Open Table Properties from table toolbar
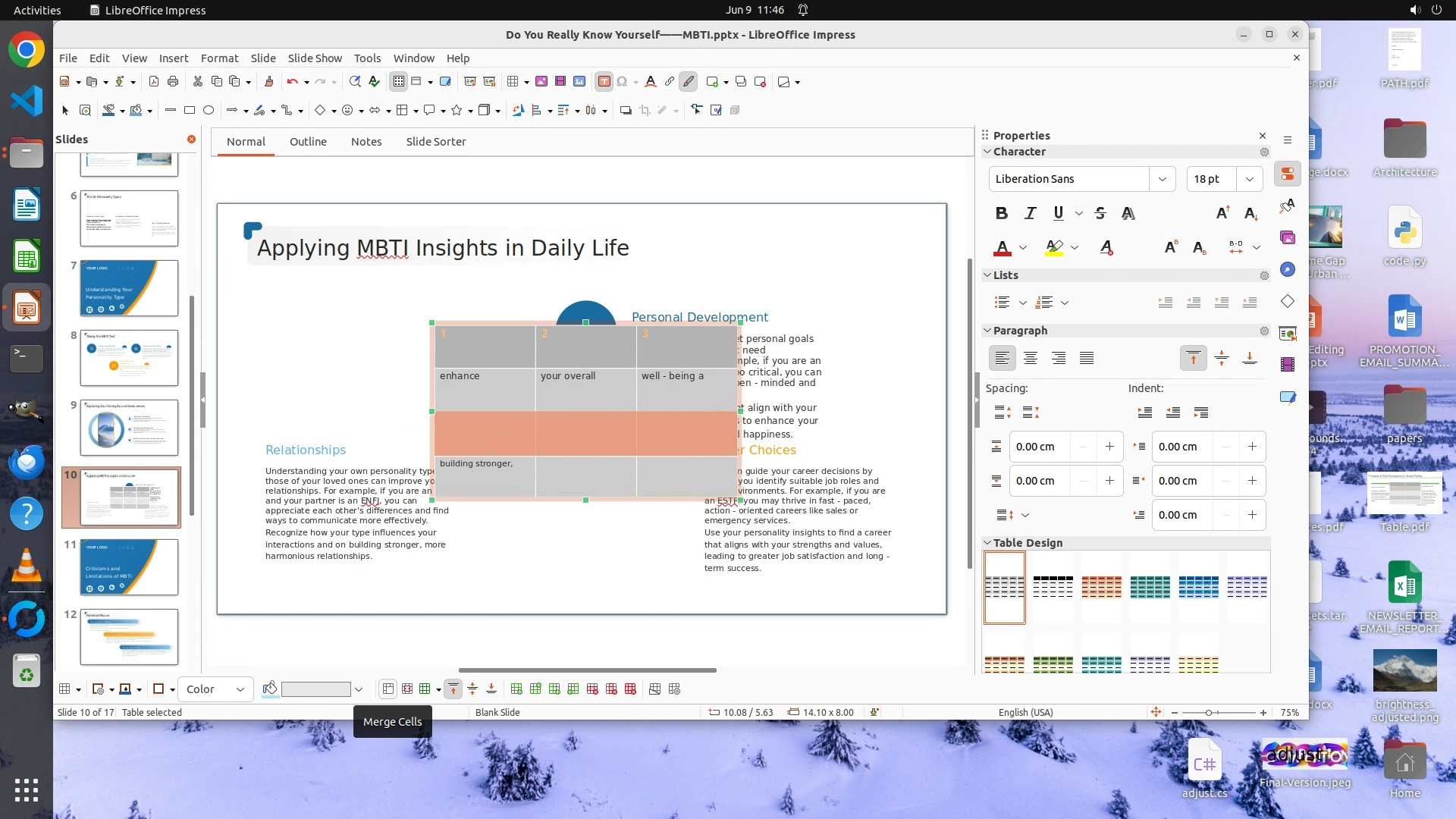The width and height of the screenshot is (1456, 819). [674, 689]
